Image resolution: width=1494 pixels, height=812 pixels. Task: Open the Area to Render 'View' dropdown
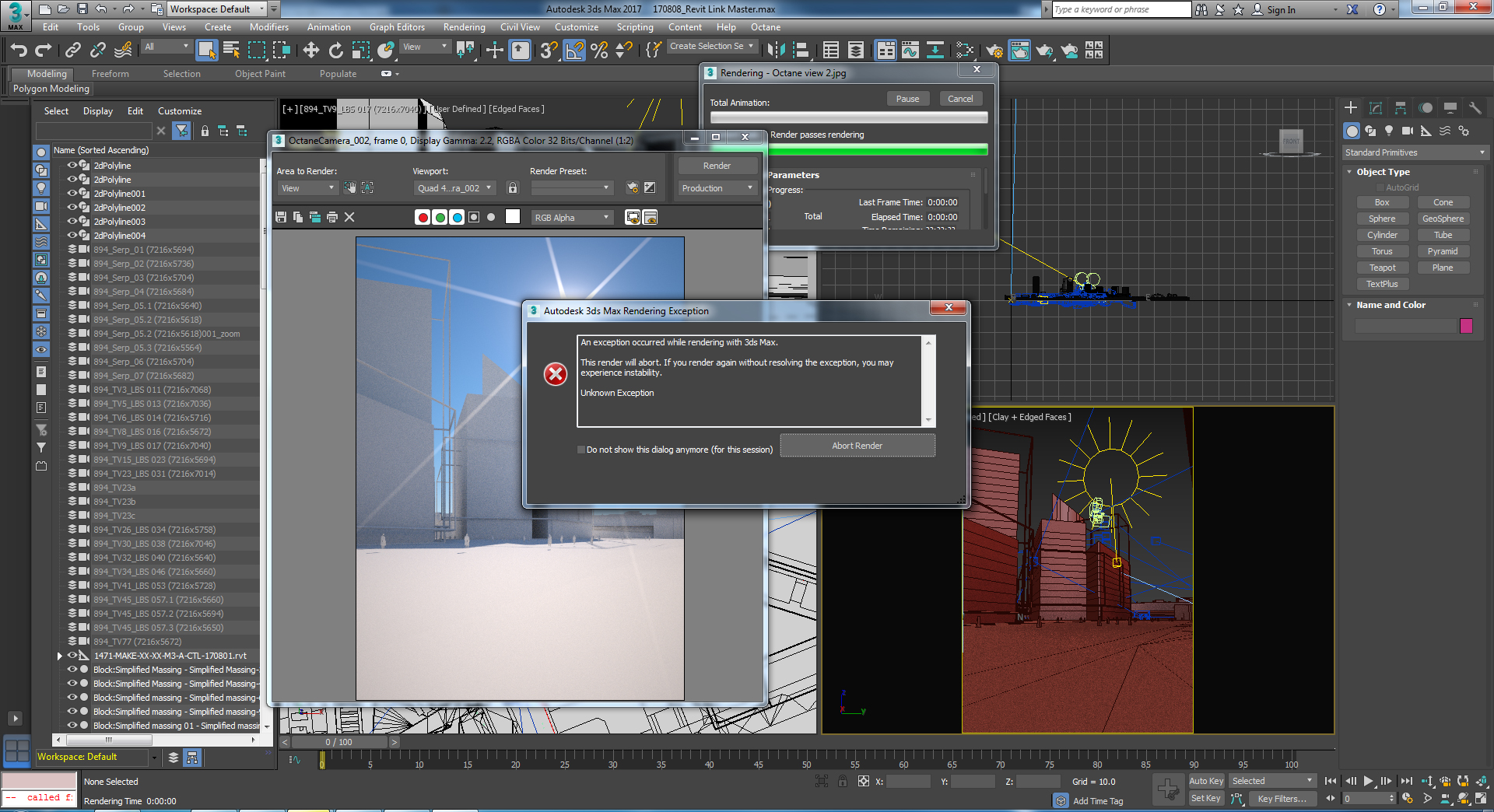(x=307, y=188)
